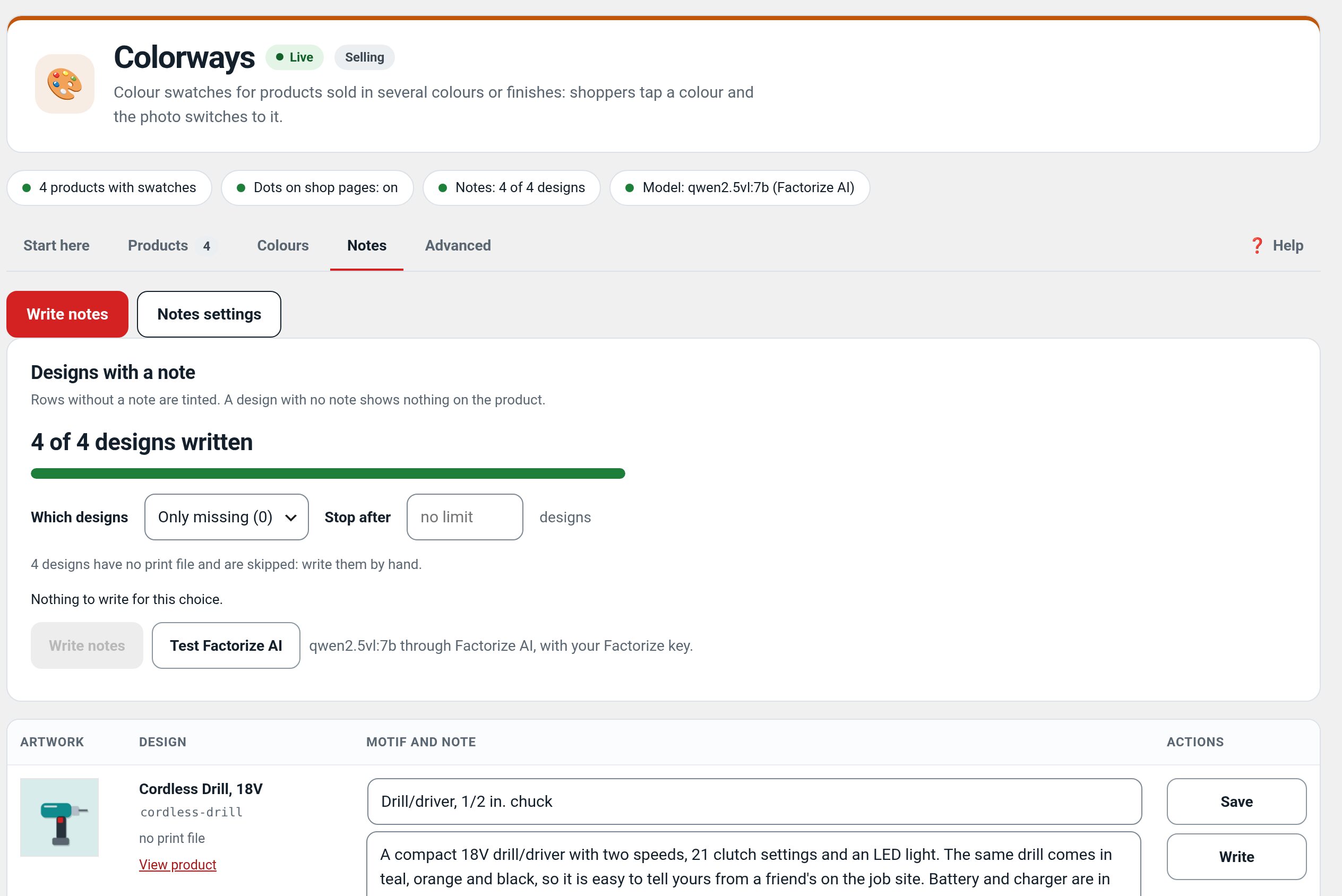Click the cordless-drill slug text
Viewport: 1342px width, 896px height.
pos(192,812)
